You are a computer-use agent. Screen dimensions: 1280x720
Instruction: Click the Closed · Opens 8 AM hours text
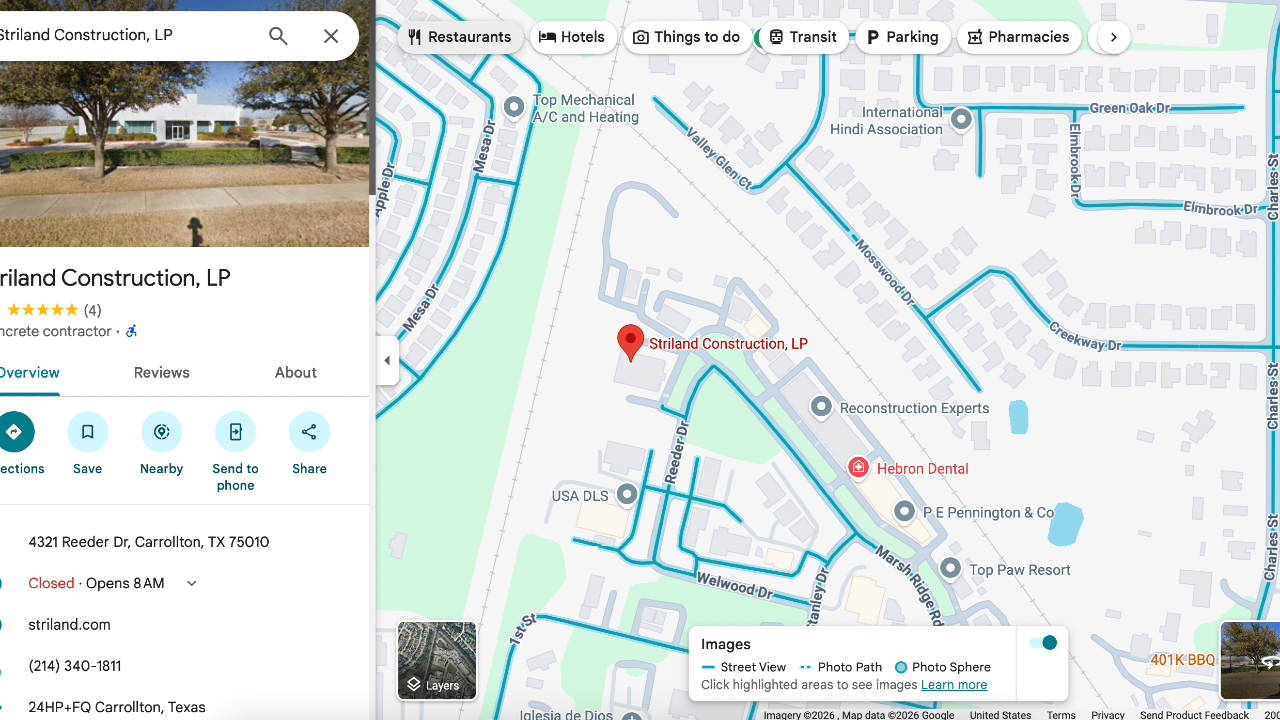96,583
